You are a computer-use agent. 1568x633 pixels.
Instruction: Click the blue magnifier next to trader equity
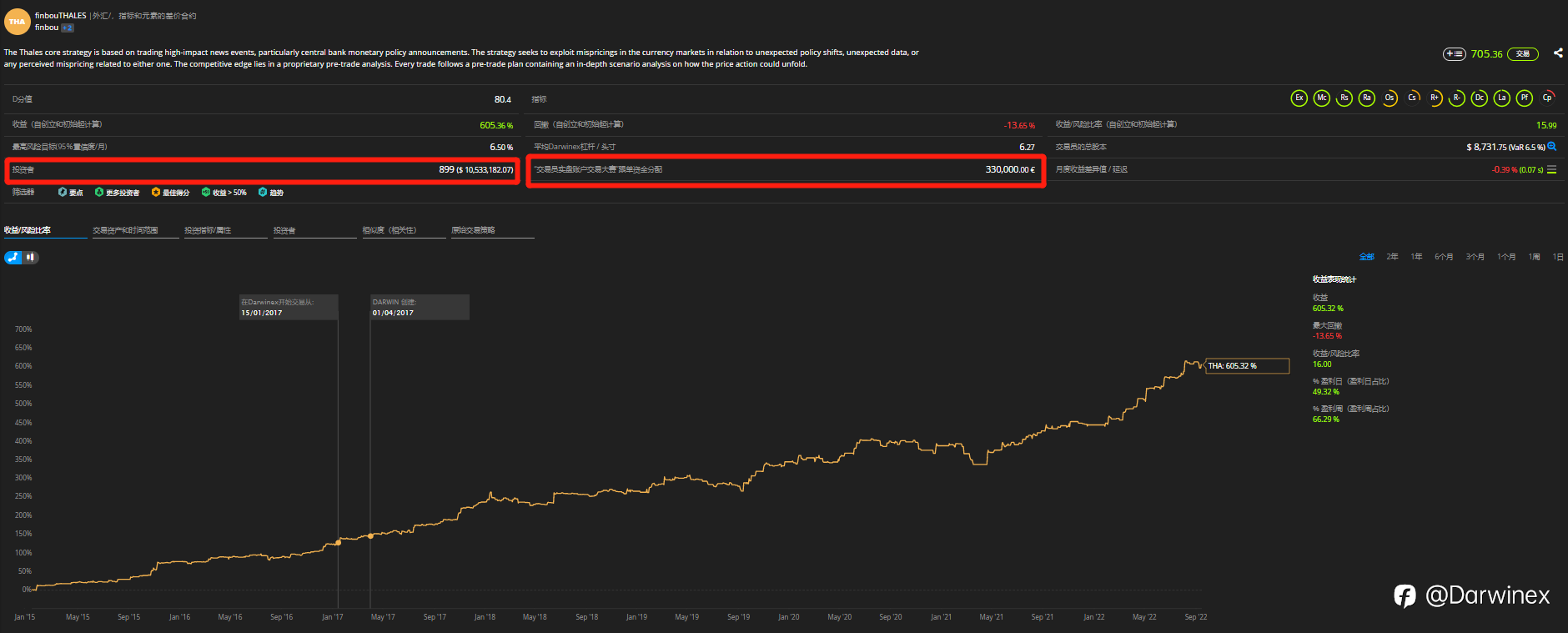[1552, 147]
